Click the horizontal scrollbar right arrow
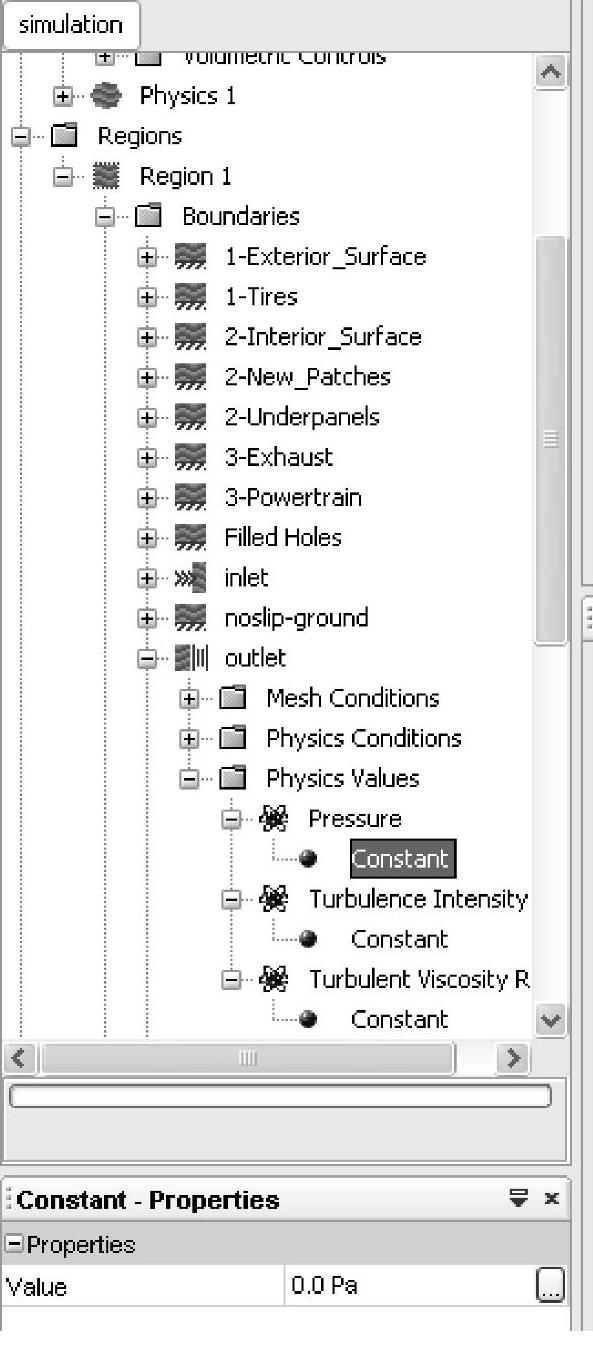The image size is (593, 1351). point(514,1058)
